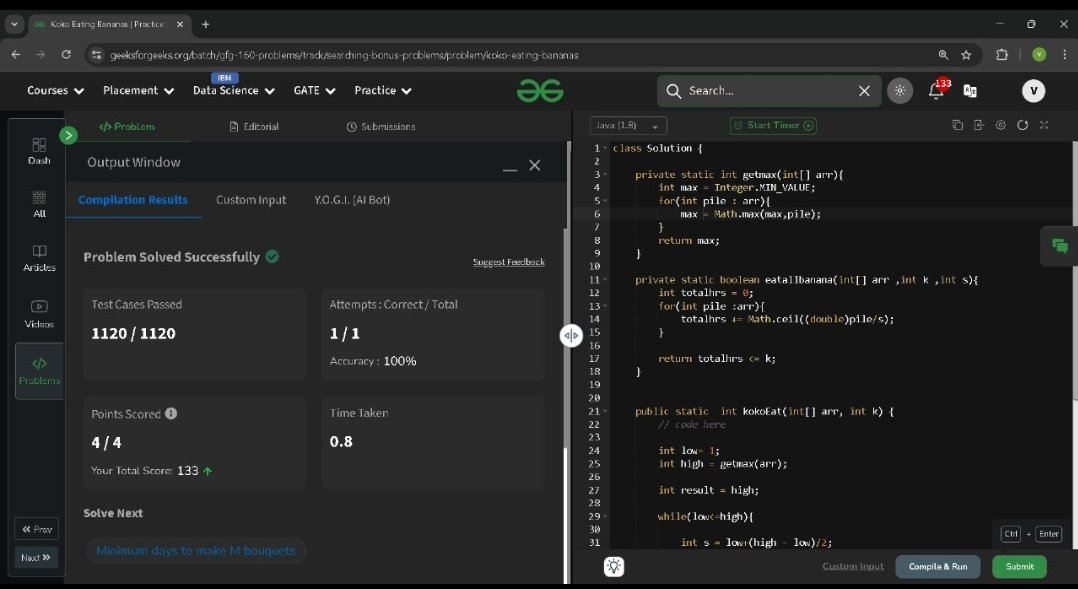The image size is (1078, 589).
Task: Click the Search input field
Action: coord(769,91)
